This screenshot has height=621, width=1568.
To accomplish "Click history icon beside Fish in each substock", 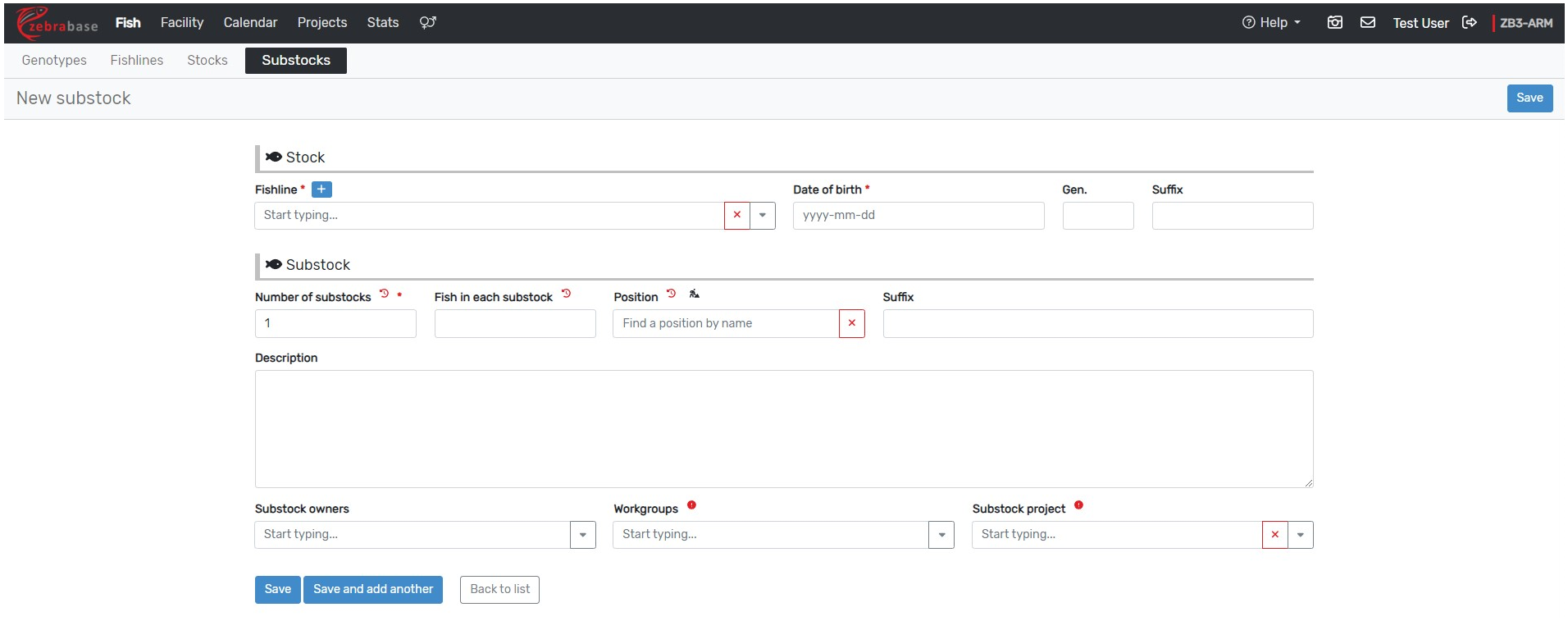I will coord(566,294).
